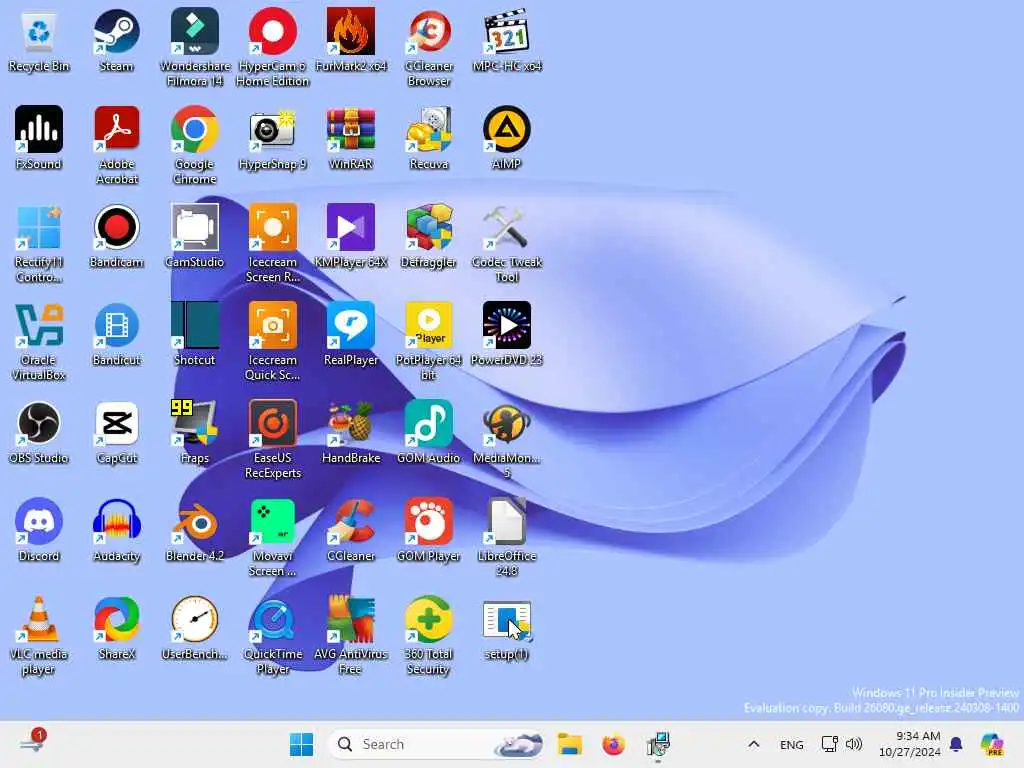Open Movavi Screen Recorder shortcut

click(x=272, y=538)
